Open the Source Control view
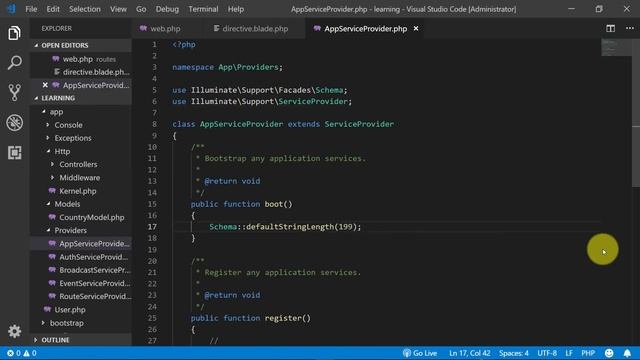 pos(14,93)
